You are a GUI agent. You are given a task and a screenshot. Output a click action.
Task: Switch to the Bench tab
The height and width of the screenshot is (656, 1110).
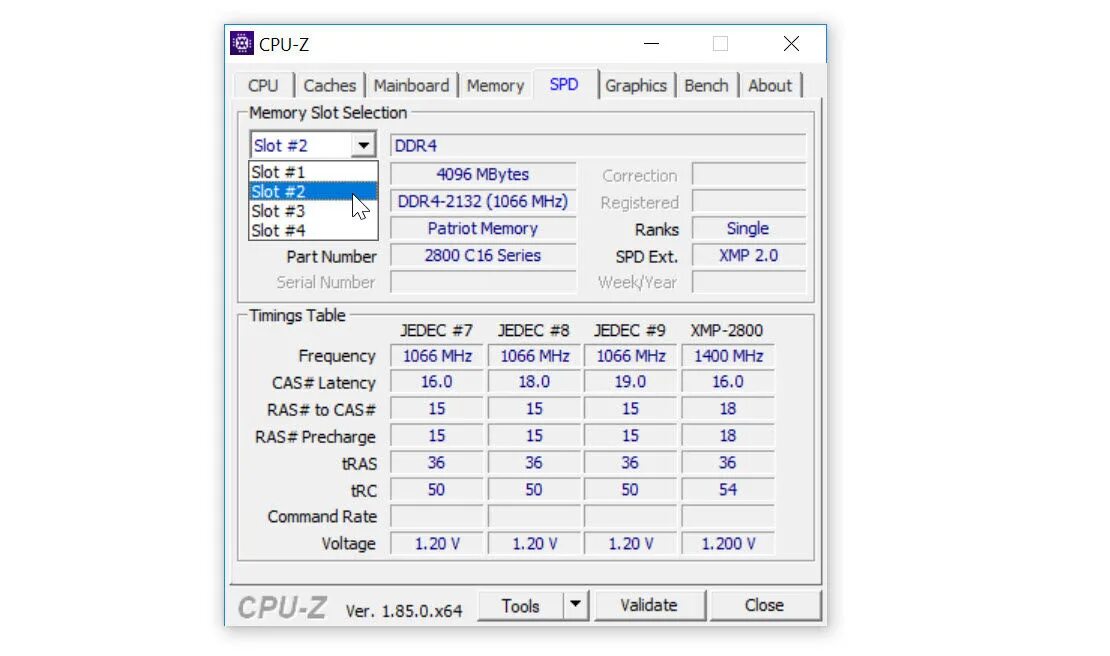pos(706,86)
